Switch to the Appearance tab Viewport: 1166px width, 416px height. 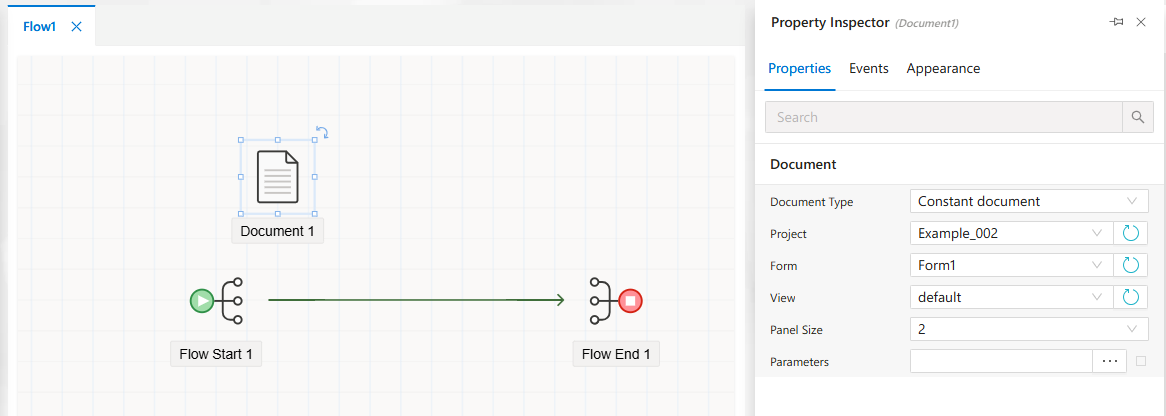click(943, 68)
